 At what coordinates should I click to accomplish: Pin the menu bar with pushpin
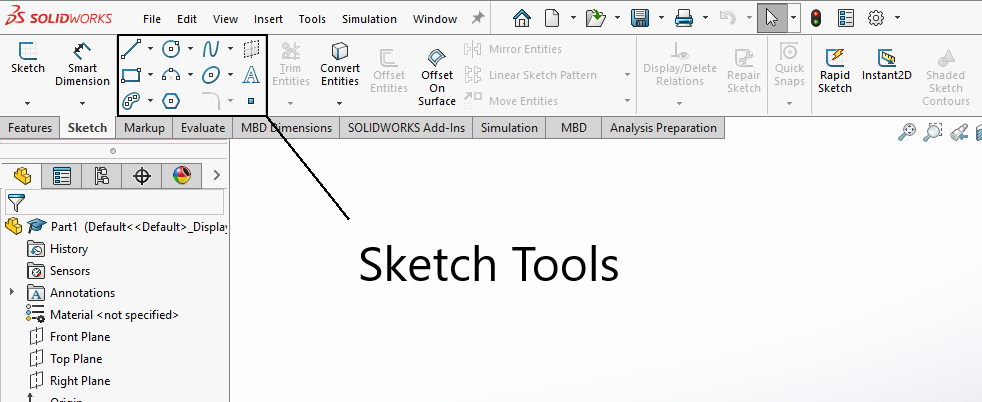tap(478, 18)
